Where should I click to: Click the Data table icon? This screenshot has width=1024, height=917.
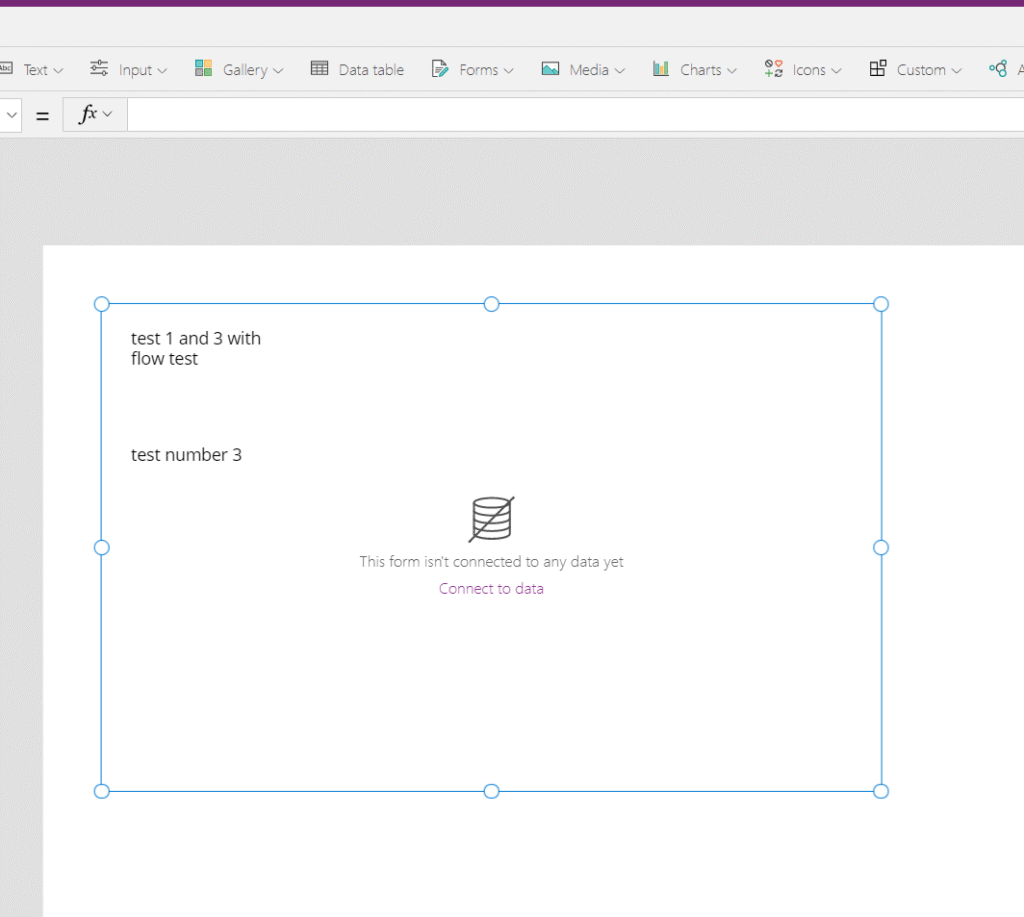click(319, 68)
